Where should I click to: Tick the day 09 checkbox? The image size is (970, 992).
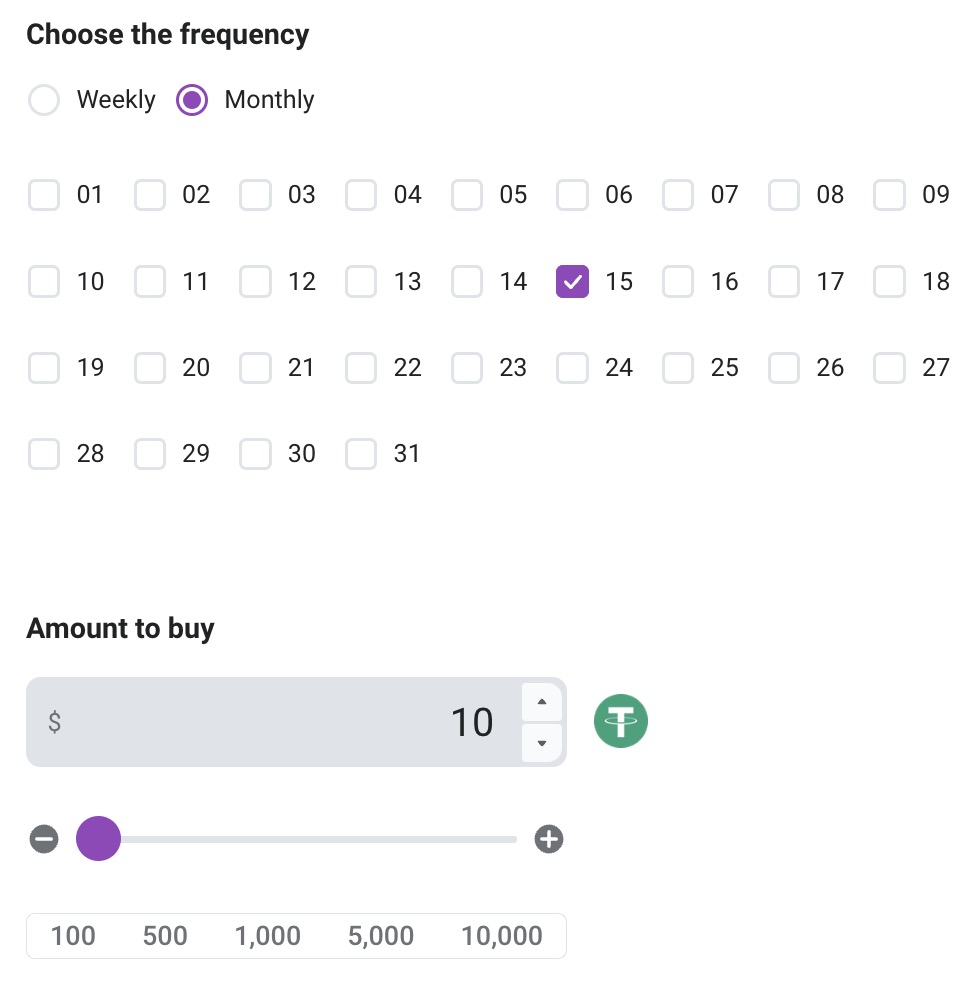[889, 195]
